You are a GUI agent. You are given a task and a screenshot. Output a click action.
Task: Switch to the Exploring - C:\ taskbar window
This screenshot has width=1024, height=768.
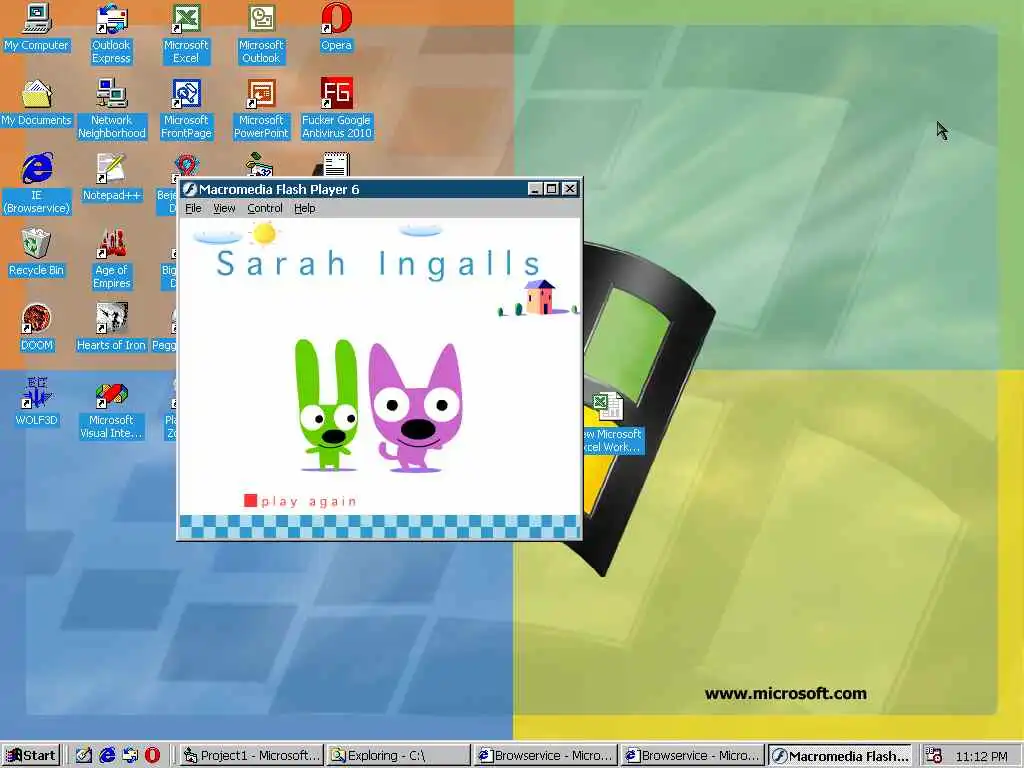399,756
